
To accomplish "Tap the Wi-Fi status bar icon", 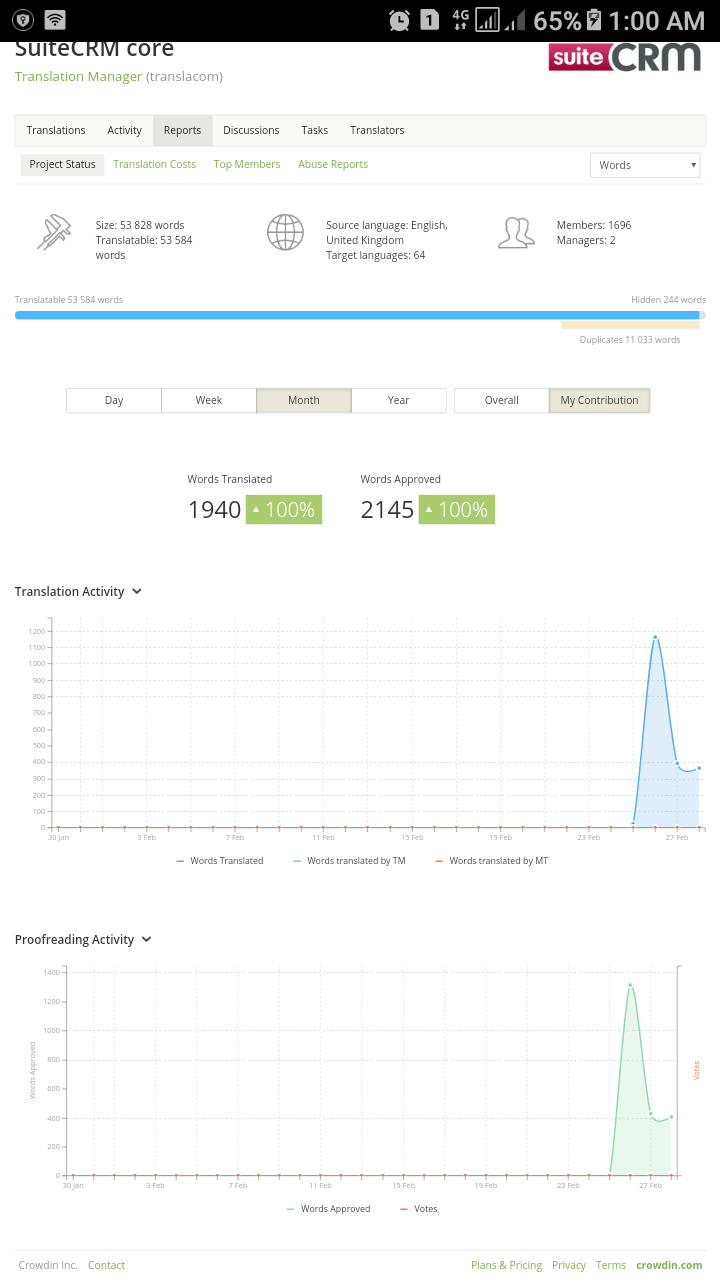I will click(x=55, y=20).
